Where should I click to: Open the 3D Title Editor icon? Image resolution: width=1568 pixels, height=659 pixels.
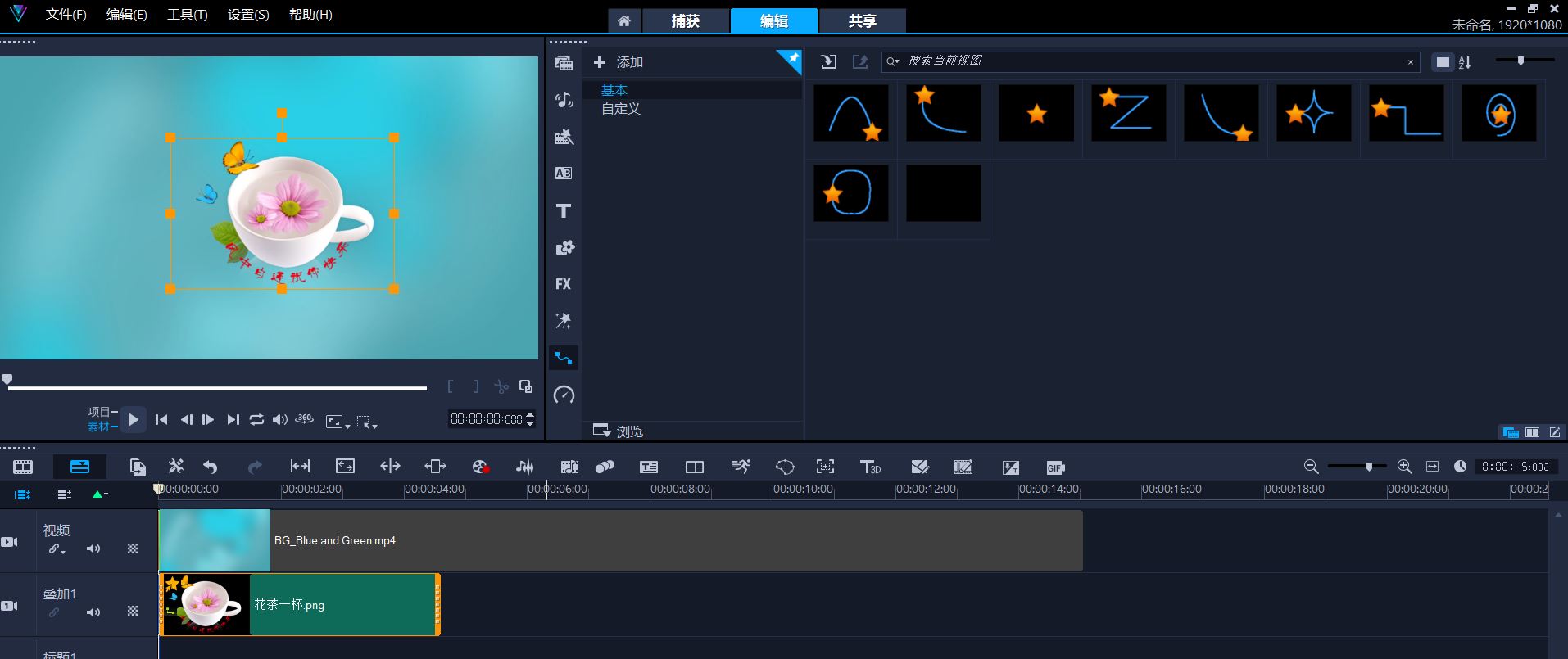[870, 467]
